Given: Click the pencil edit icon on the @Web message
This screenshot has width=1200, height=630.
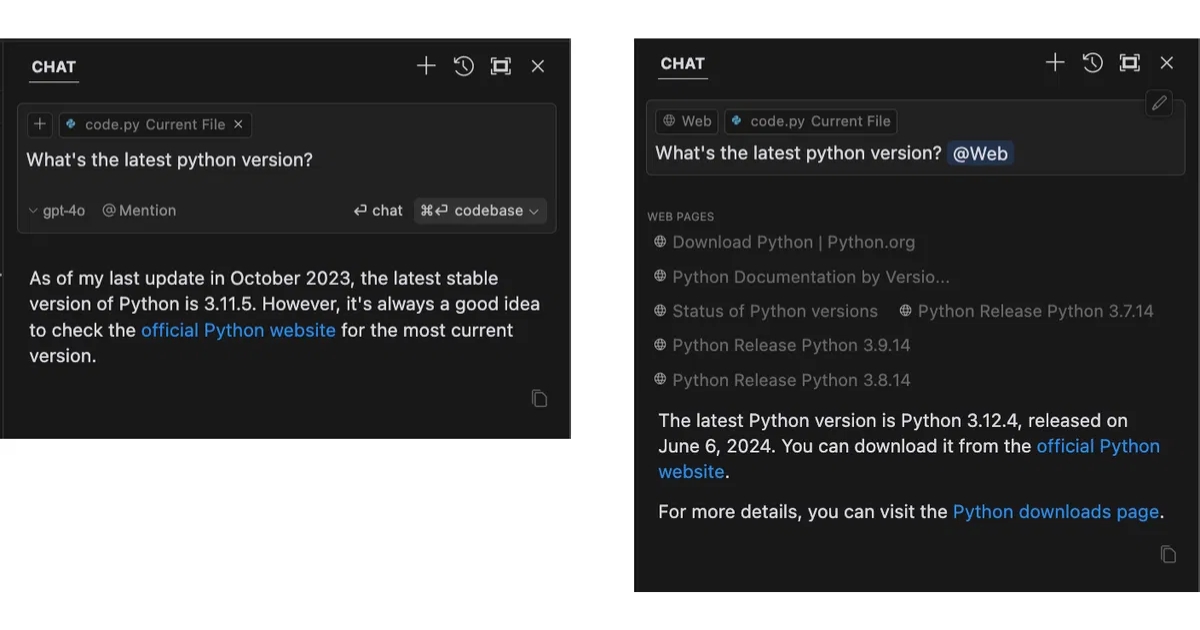Looking at the screenshot, I should [1158, 103].
